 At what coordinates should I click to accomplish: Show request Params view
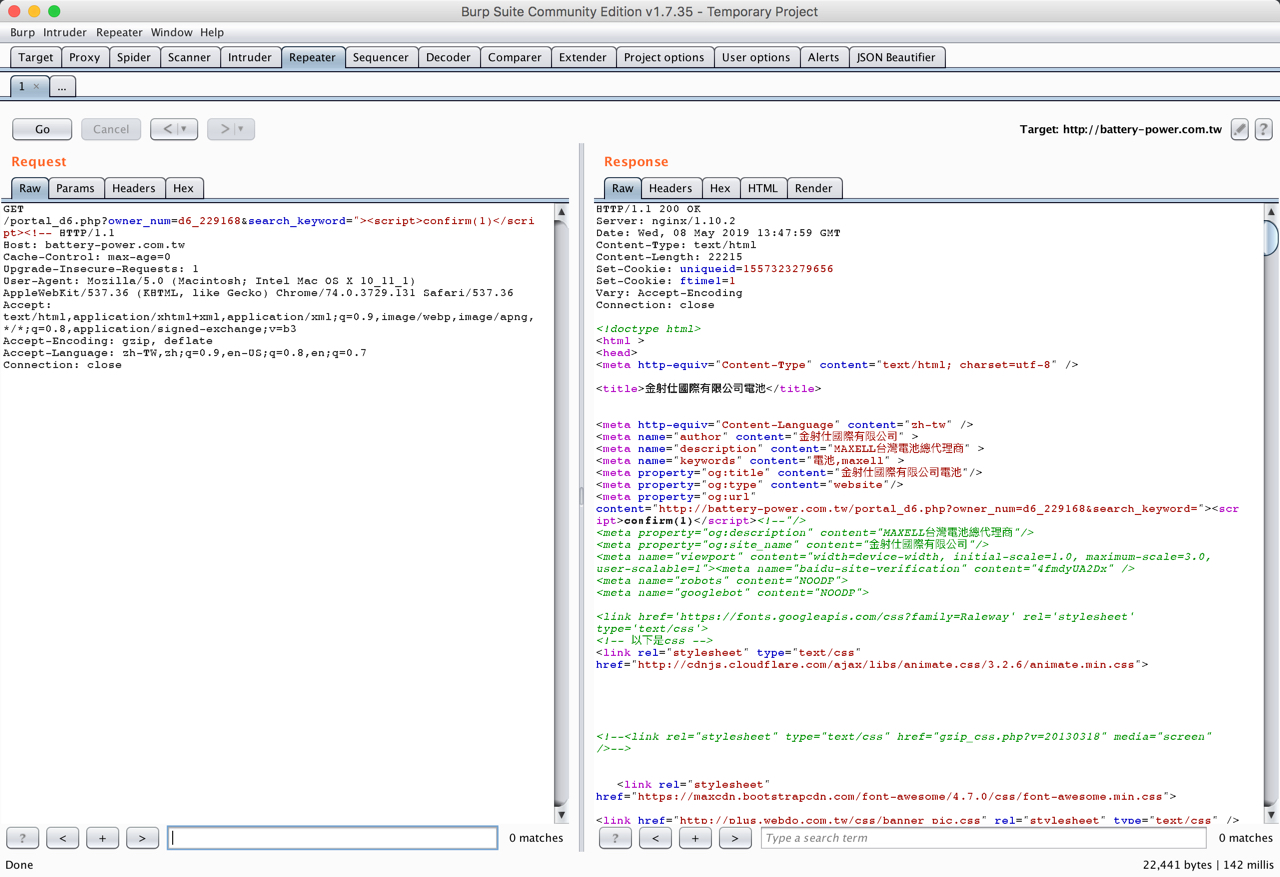(x=75, y=188)
